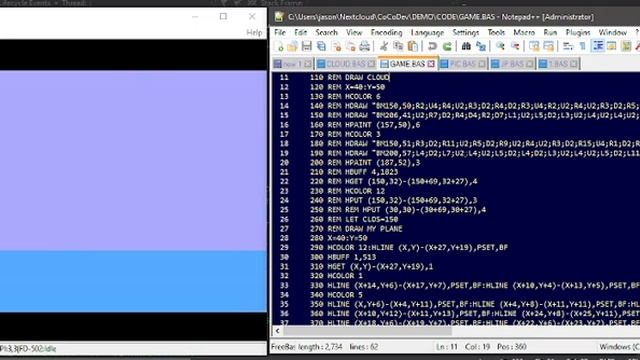This screenshot has height=360, width=640.
Task: Open the File menu
Action: tap(280, 32)
